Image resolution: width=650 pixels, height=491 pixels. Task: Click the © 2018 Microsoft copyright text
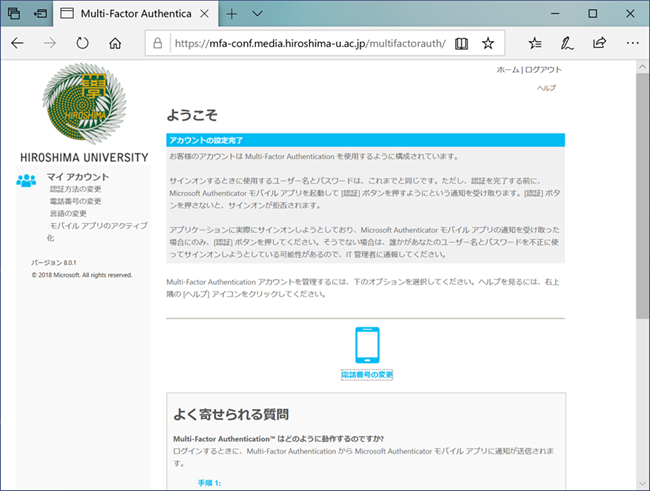click(x=82, y=275)
